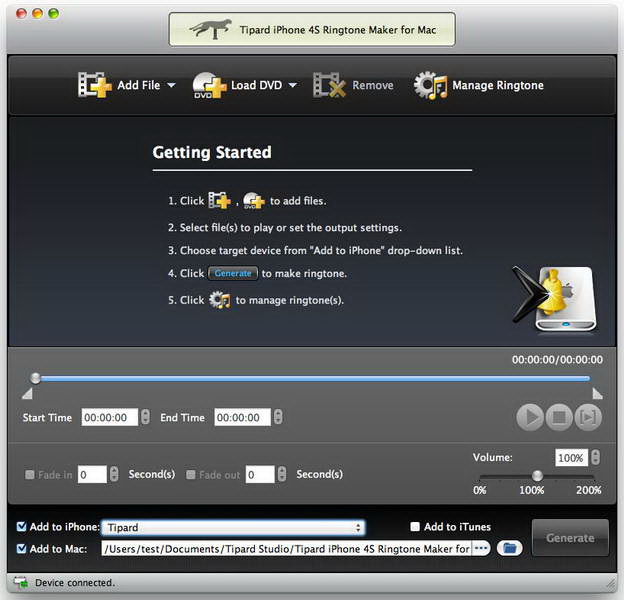Click the Fade in seconds stepper
The width and height of the screenshot is (624, 600).
114,474
